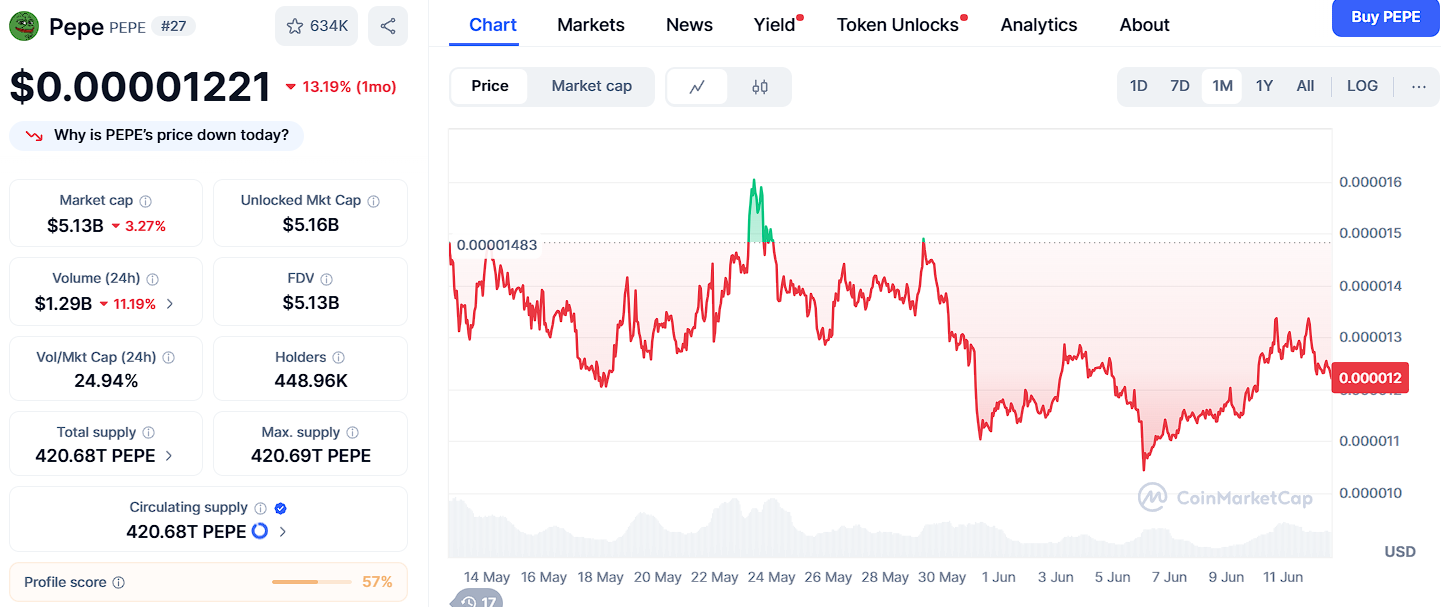Click the red 0.000012 current price tag

point(1371,378)
